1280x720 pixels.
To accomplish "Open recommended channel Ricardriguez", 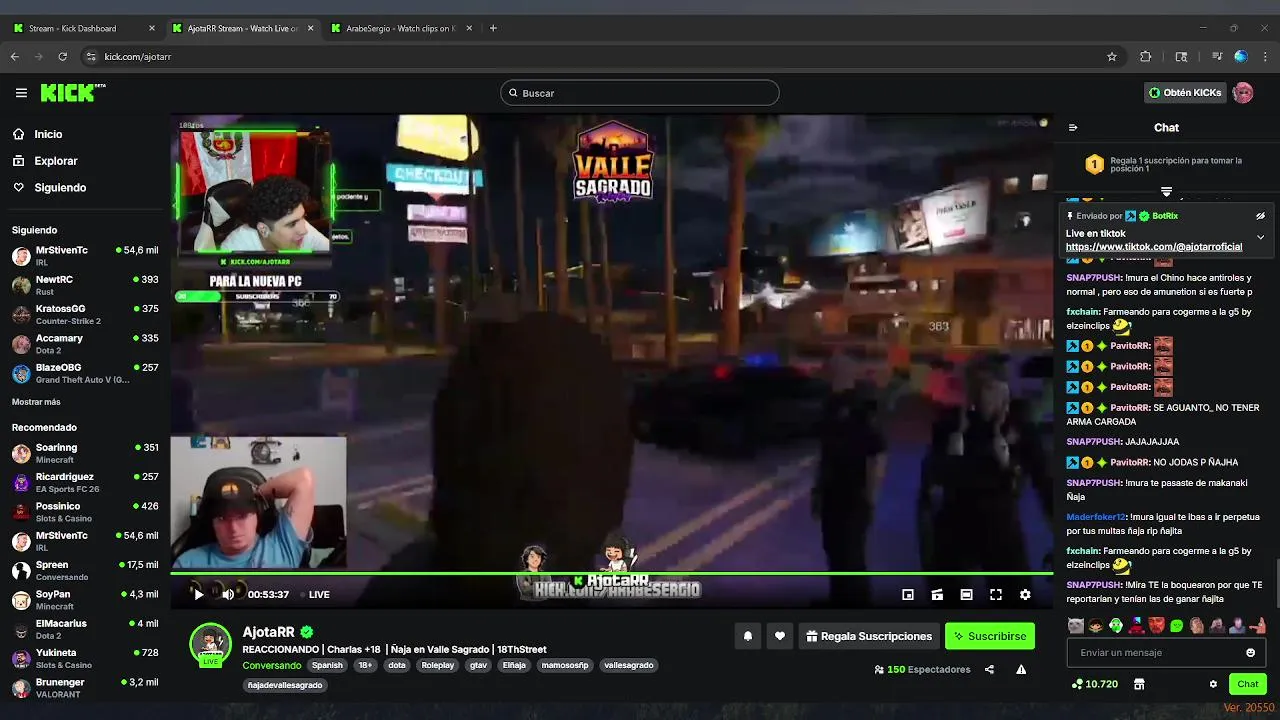I will [x=85, y=482].
